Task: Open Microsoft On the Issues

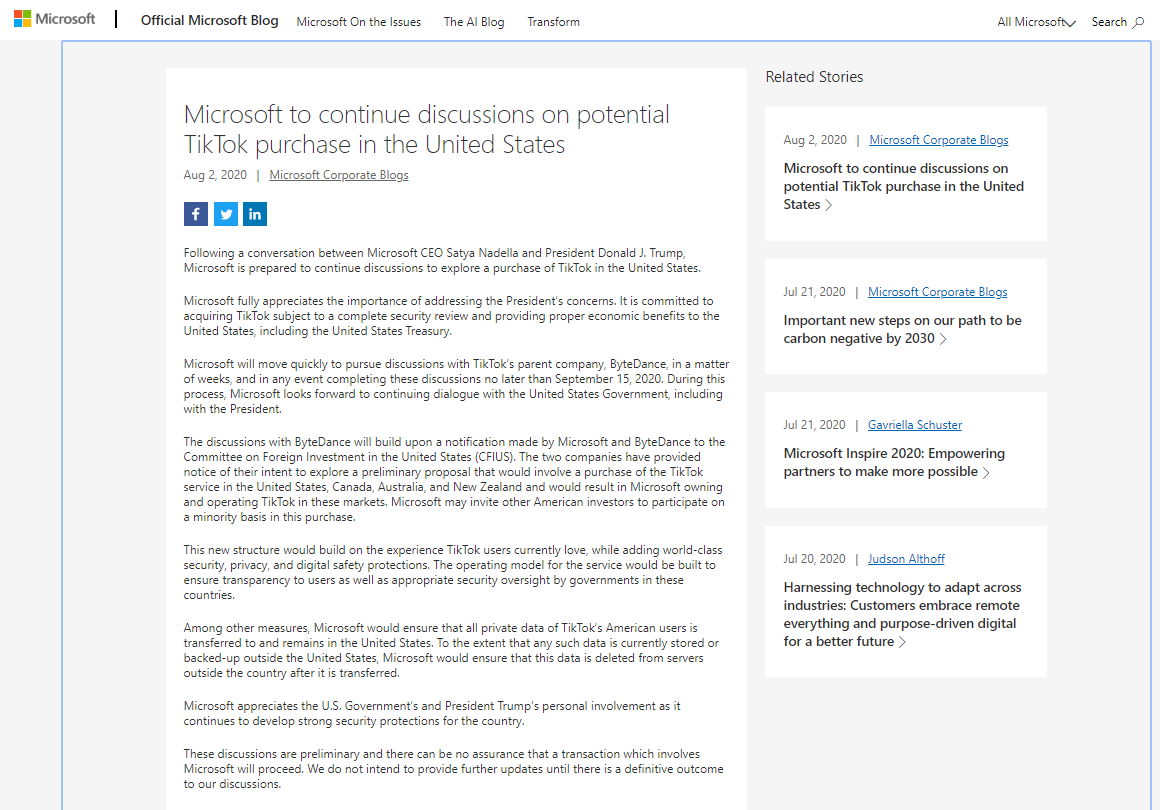Action: click(x=359, y=22)
